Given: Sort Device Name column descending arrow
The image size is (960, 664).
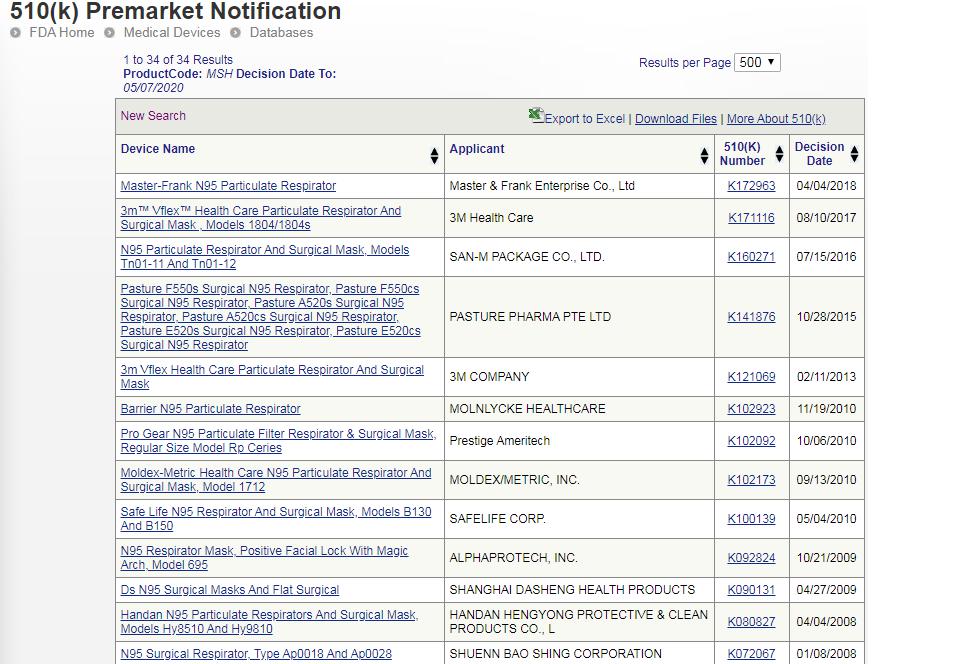Looking at the screenshot, I should coord(434,160).
